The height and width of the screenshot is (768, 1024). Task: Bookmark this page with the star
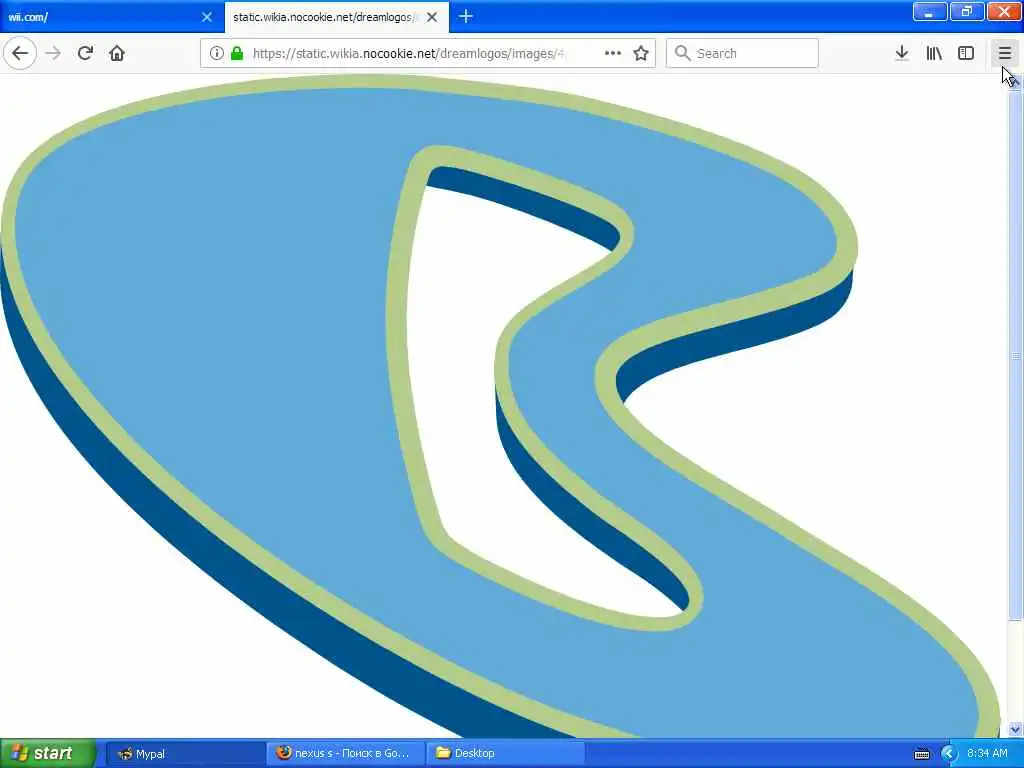[x=641, y=53]
